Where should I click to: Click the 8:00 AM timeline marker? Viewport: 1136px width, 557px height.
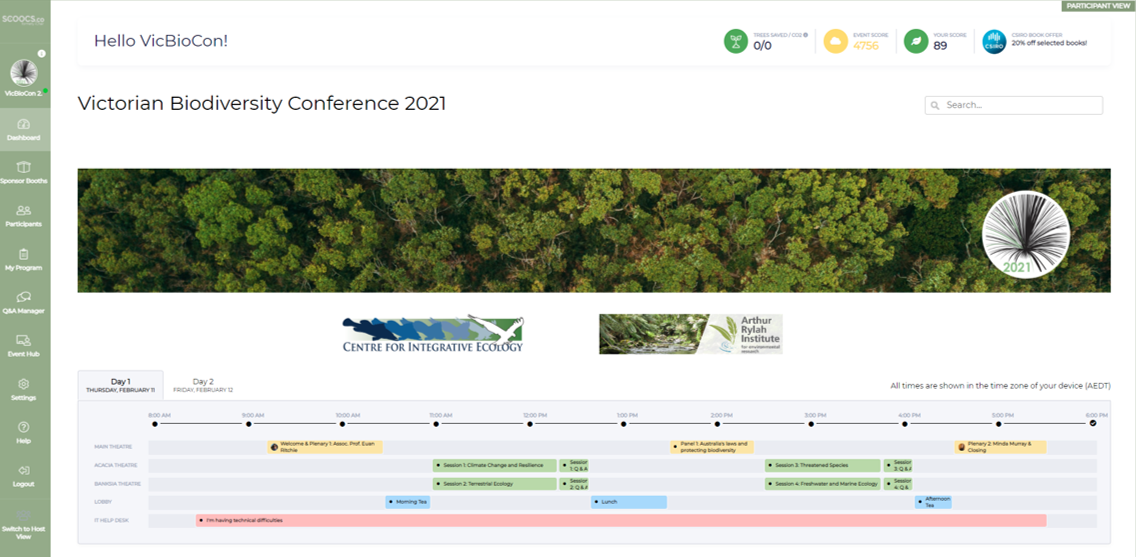click(x=154, y=424)
